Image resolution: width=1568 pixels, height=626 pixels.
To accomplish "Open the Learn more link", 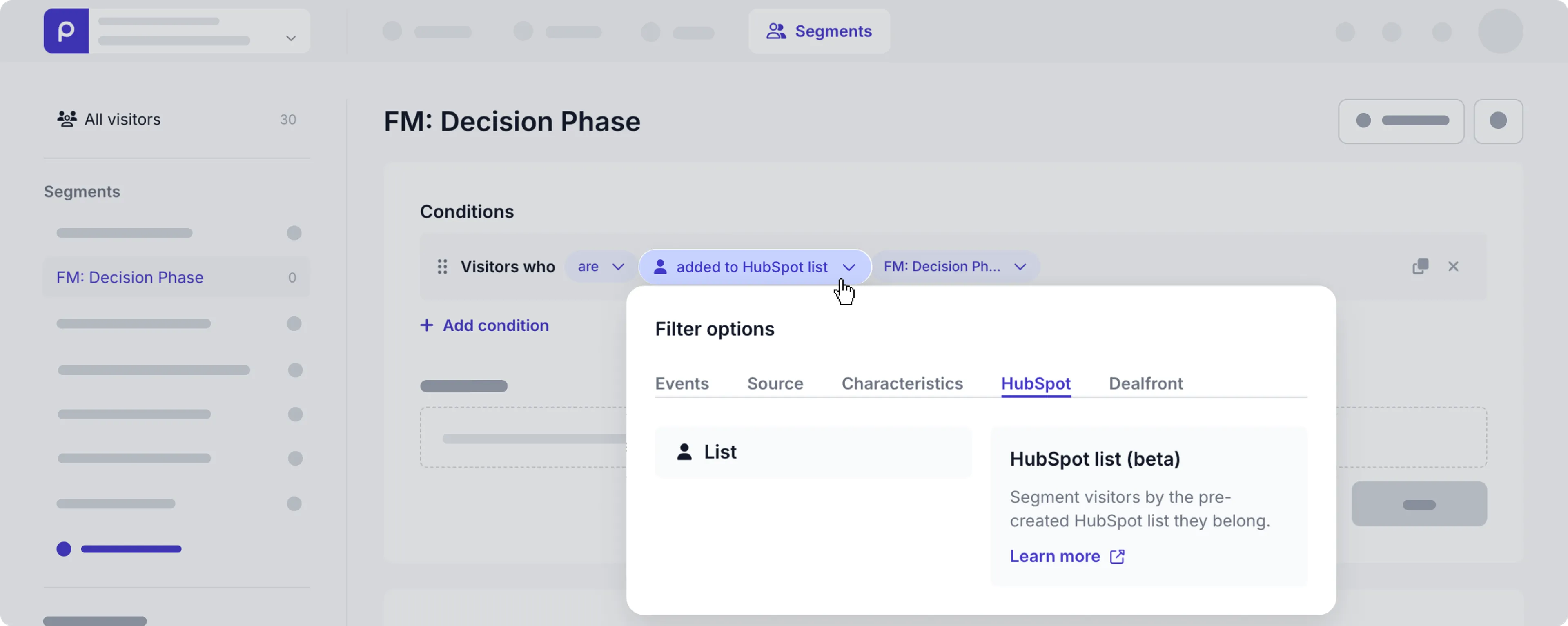I will click(1055, 556).
